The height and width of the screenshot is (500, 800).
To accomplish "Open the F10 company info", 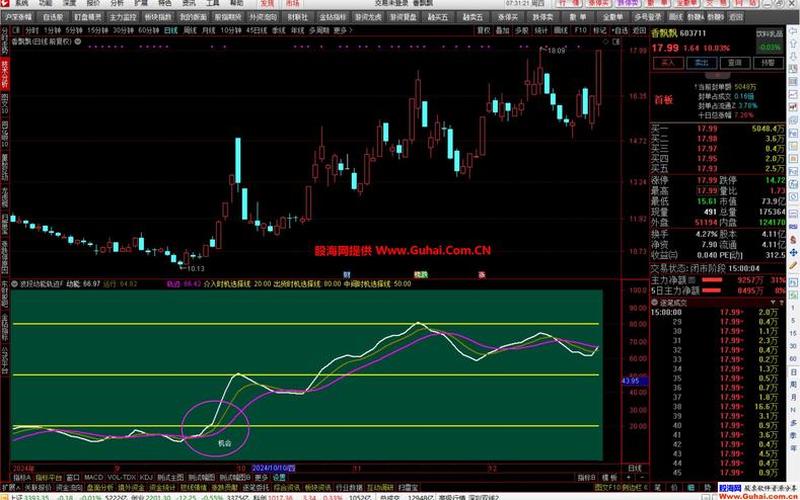I will [580, 31].
